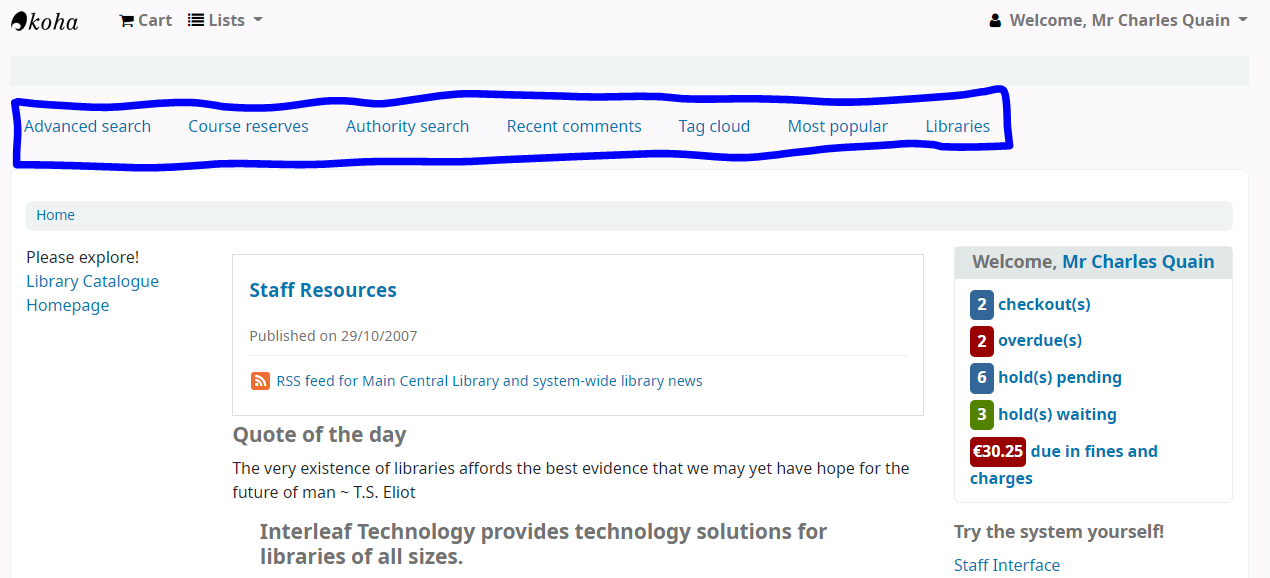
Task: View the 3 hold(s) waiting
Action: coord(1043,414)
